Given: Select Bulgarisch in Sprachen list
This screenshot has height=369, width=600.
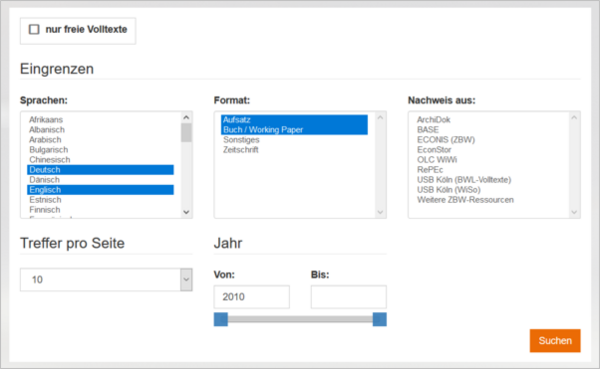Looking at the screenshot, I should (x=100, y=150).
